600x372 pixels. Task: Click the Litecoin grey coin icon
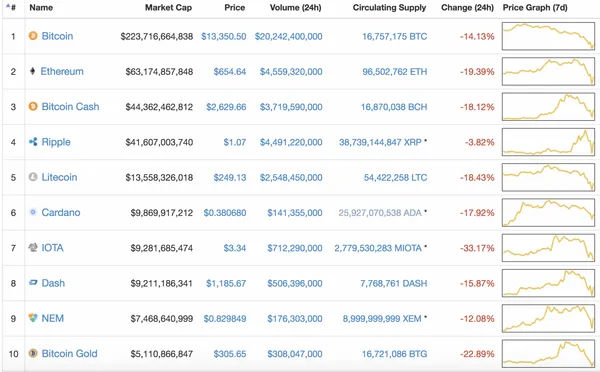[33, 177]
